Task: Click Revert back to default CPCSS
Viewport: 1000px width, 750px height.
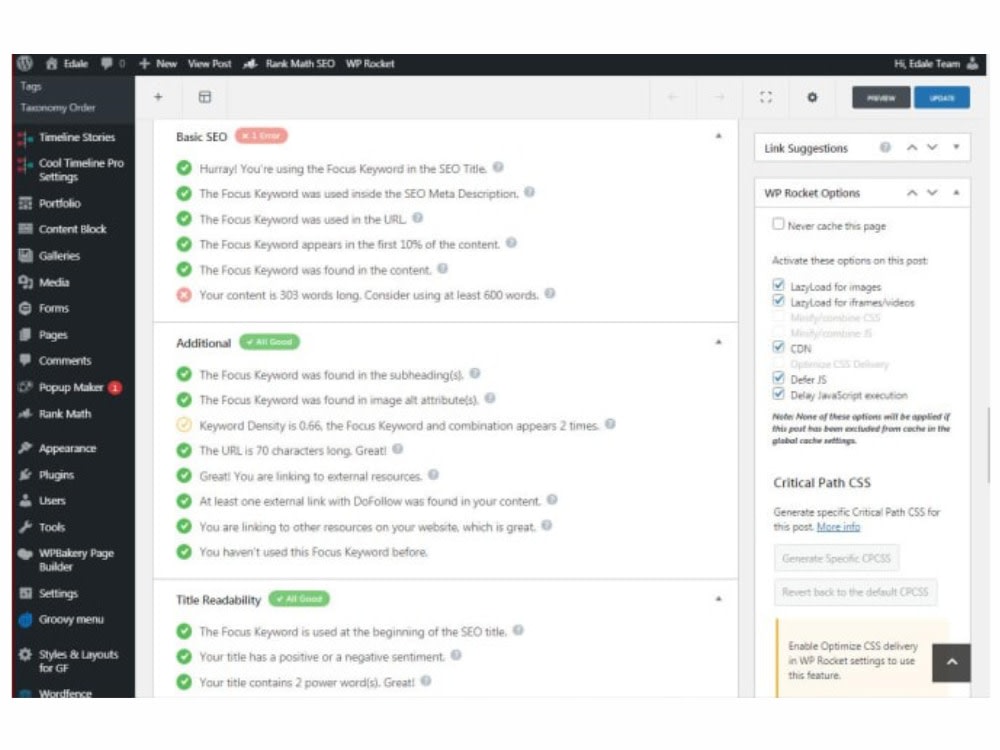Action: [855, 592]
